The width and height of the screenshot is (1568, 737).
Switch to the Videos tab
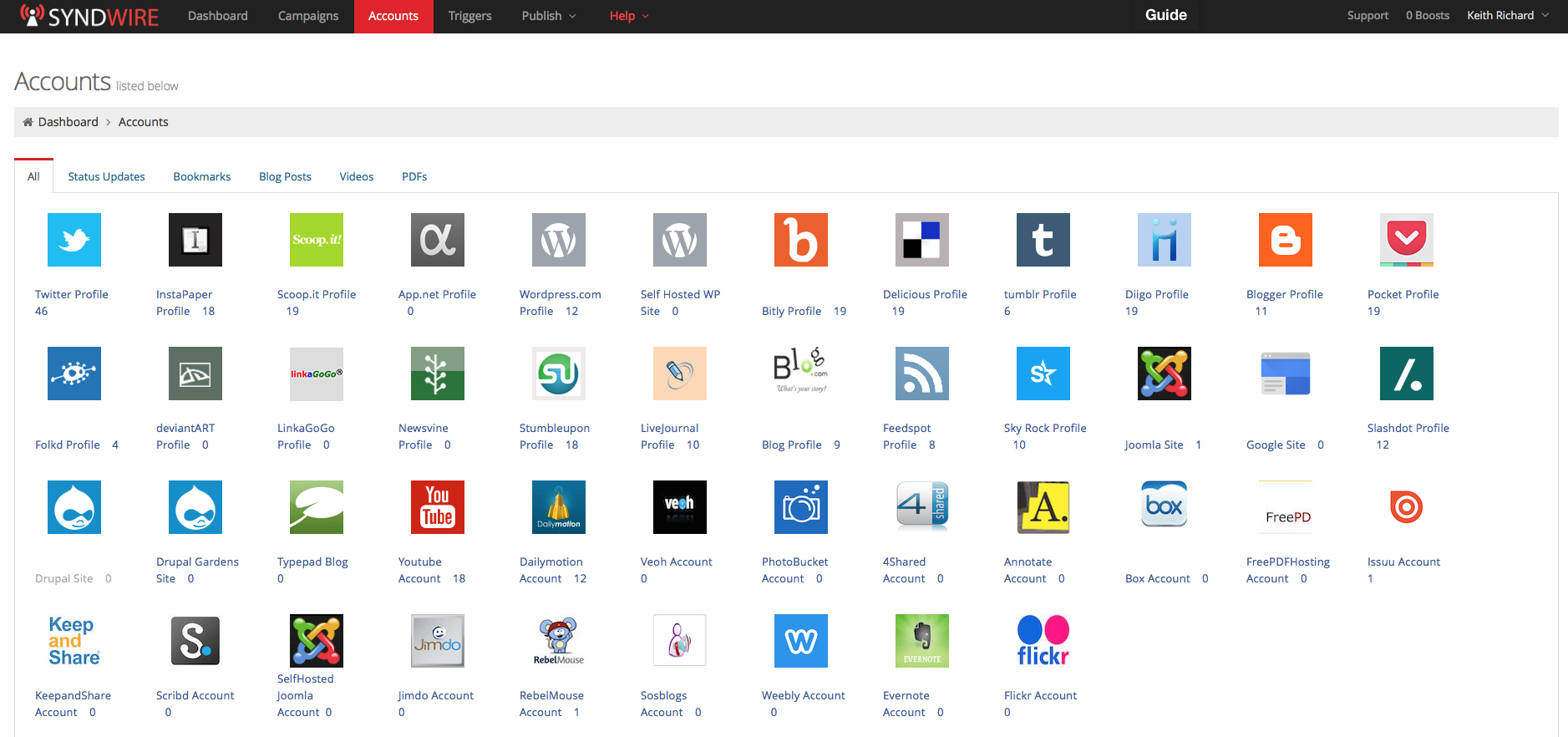[x=357, y=176]
